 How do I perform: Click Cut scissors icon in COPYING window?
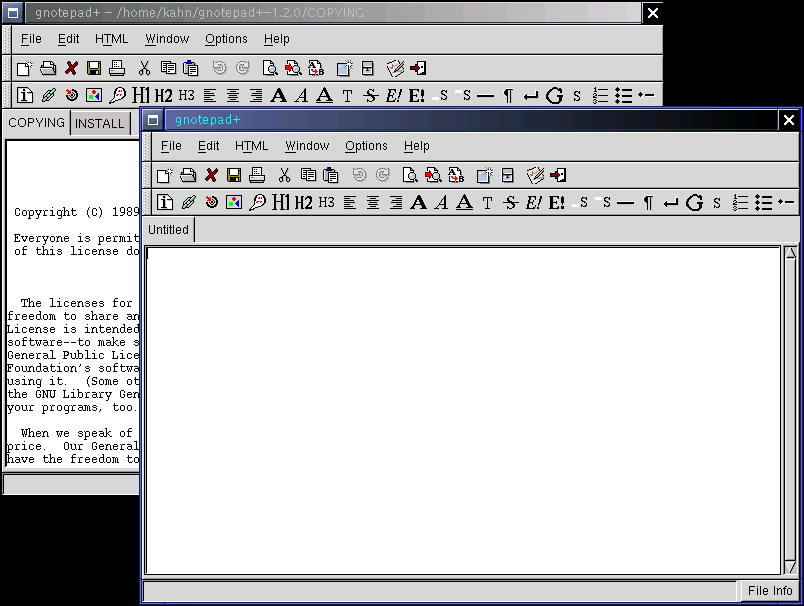pyautogui.click(x=145, y=68)
